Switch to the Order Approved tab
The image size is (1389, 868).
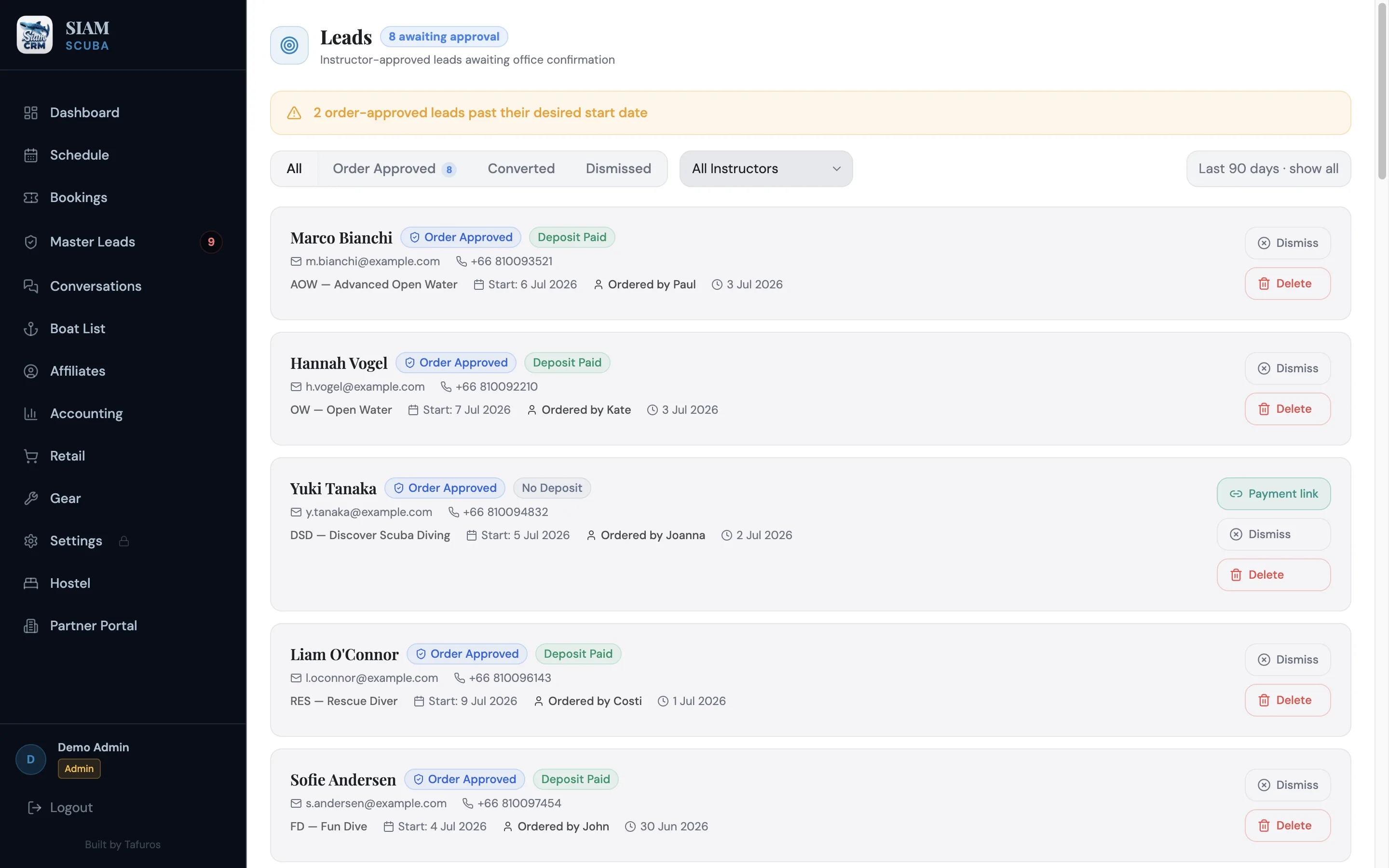point(395,169)
